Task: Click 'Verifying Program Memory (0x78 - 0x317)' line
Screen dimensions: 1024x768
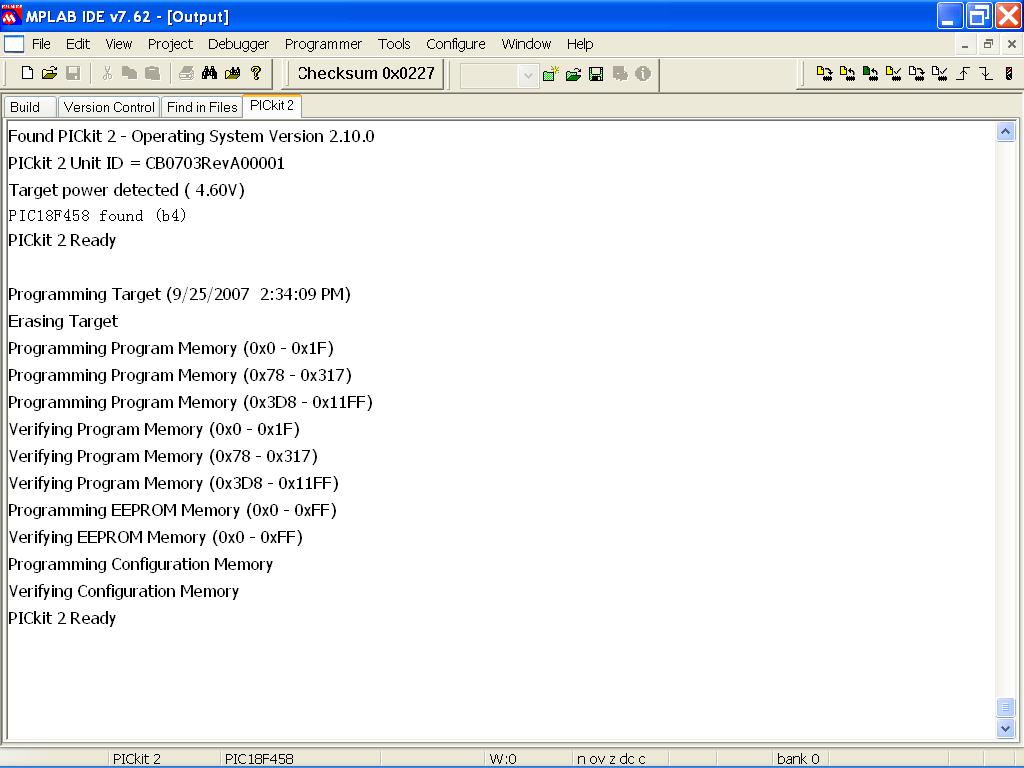Action: (163, 456)
